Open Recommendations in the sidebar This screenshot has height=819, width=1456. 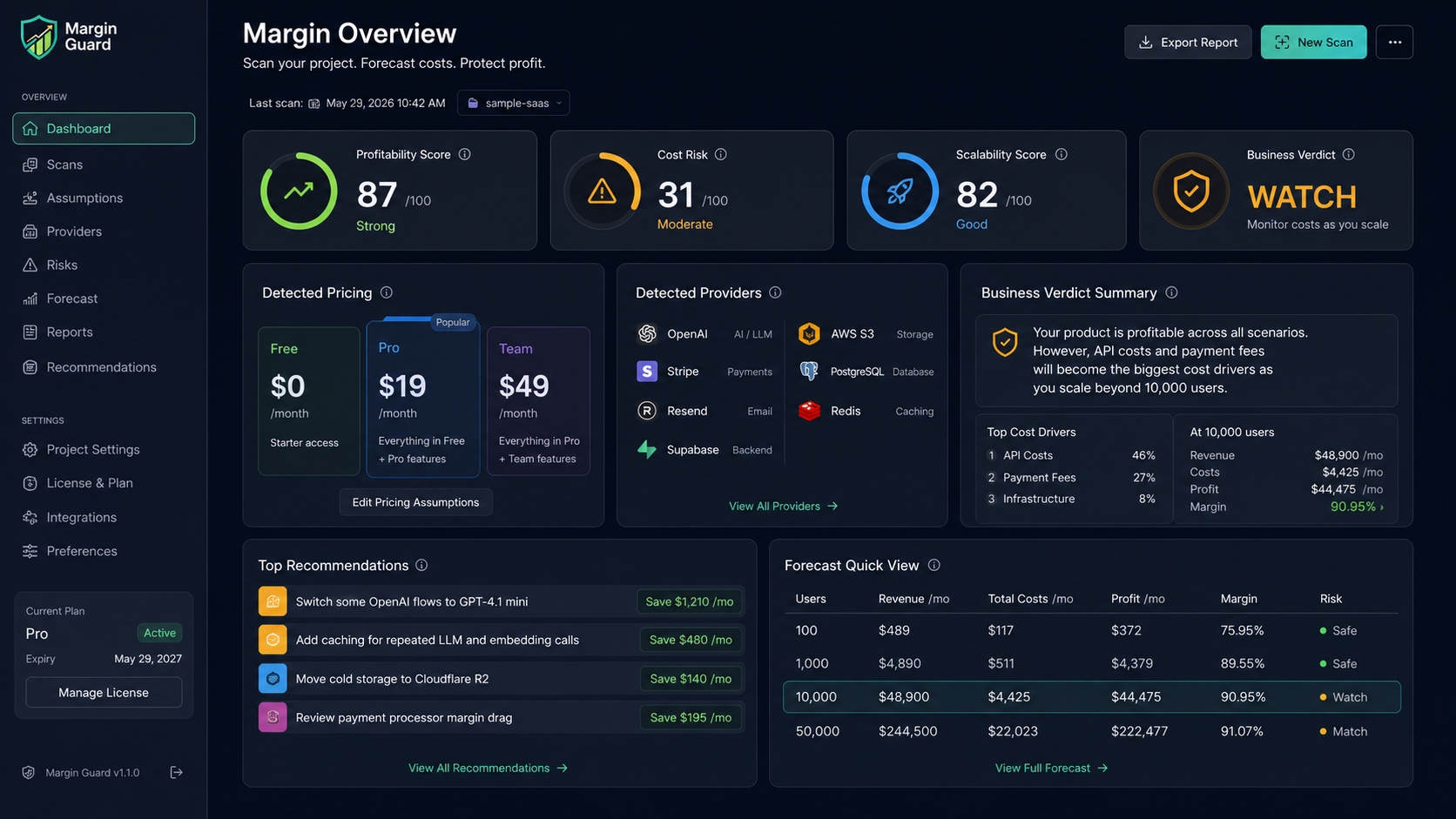(x=104, y=367)
